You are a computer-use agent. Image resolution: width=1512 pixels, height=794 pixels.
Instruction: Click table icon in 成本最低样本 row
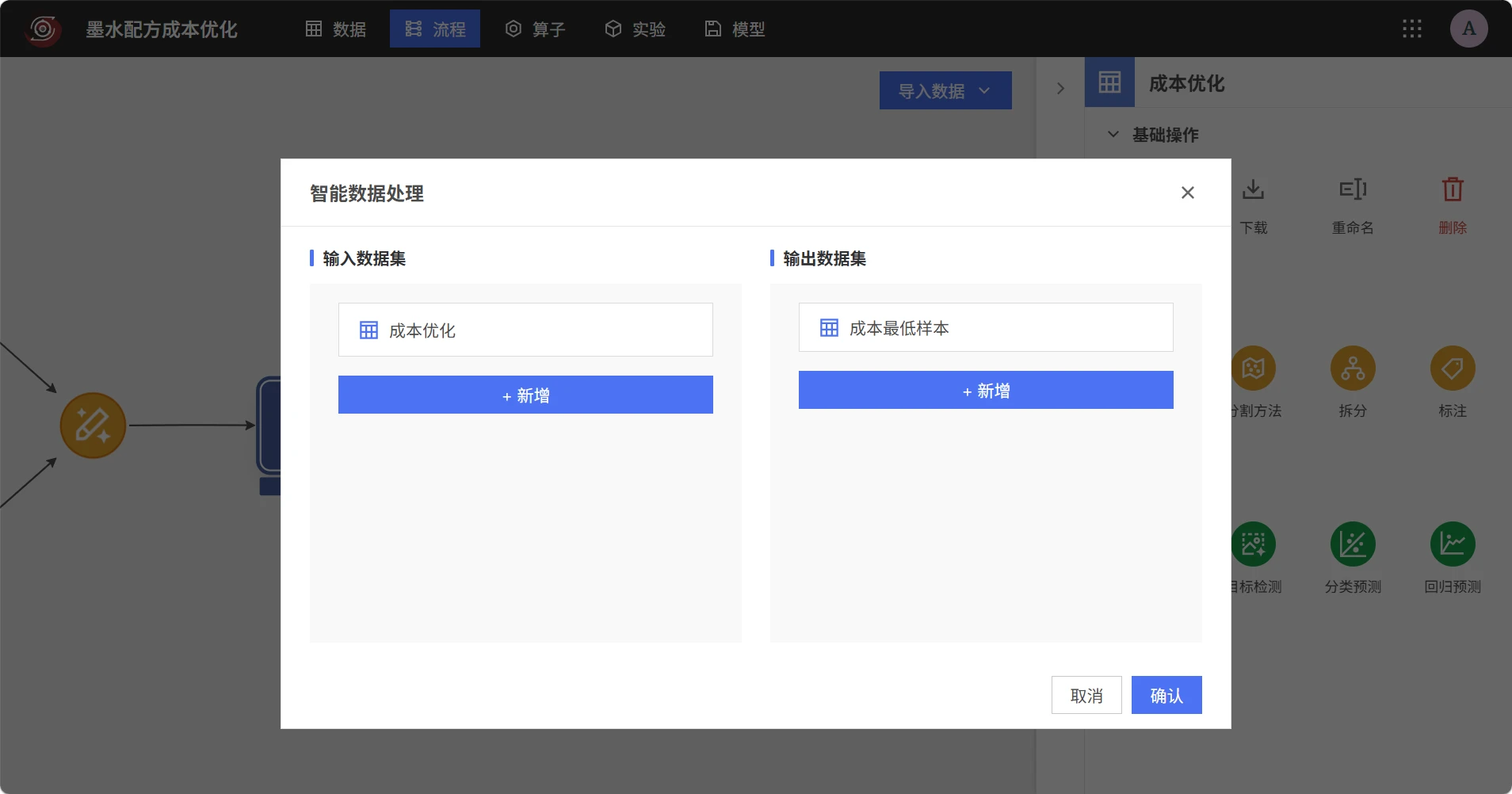pyautogui.click(x=829, y=328)
